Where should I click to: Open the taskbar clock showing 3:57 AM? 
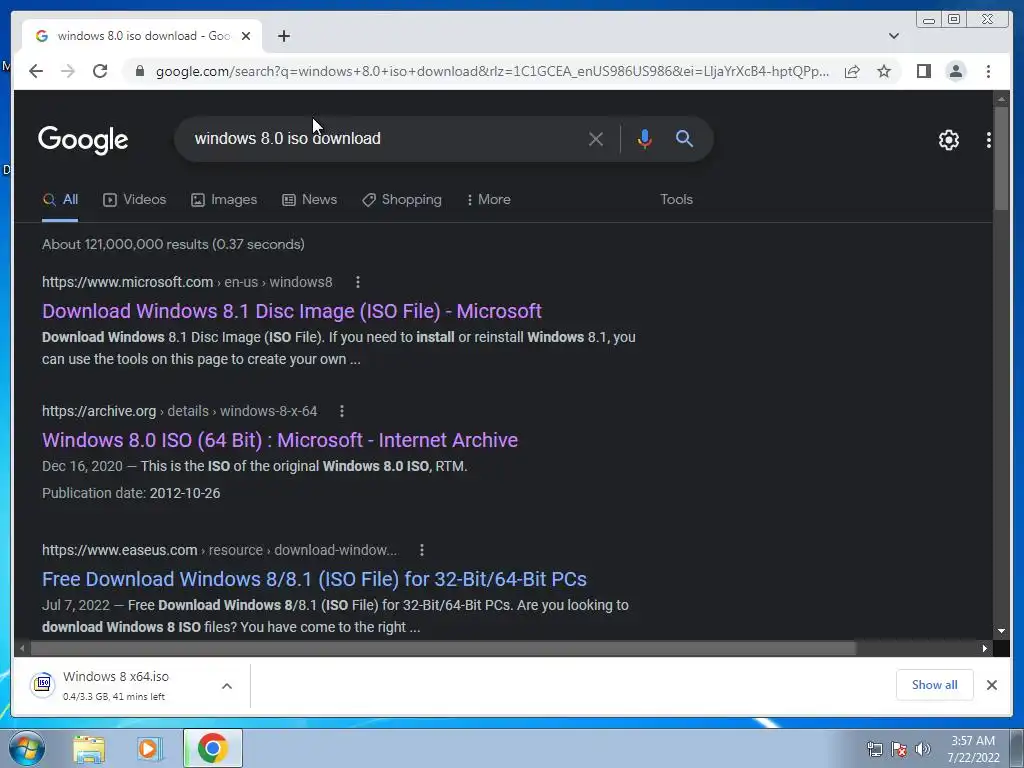(973, 749)
